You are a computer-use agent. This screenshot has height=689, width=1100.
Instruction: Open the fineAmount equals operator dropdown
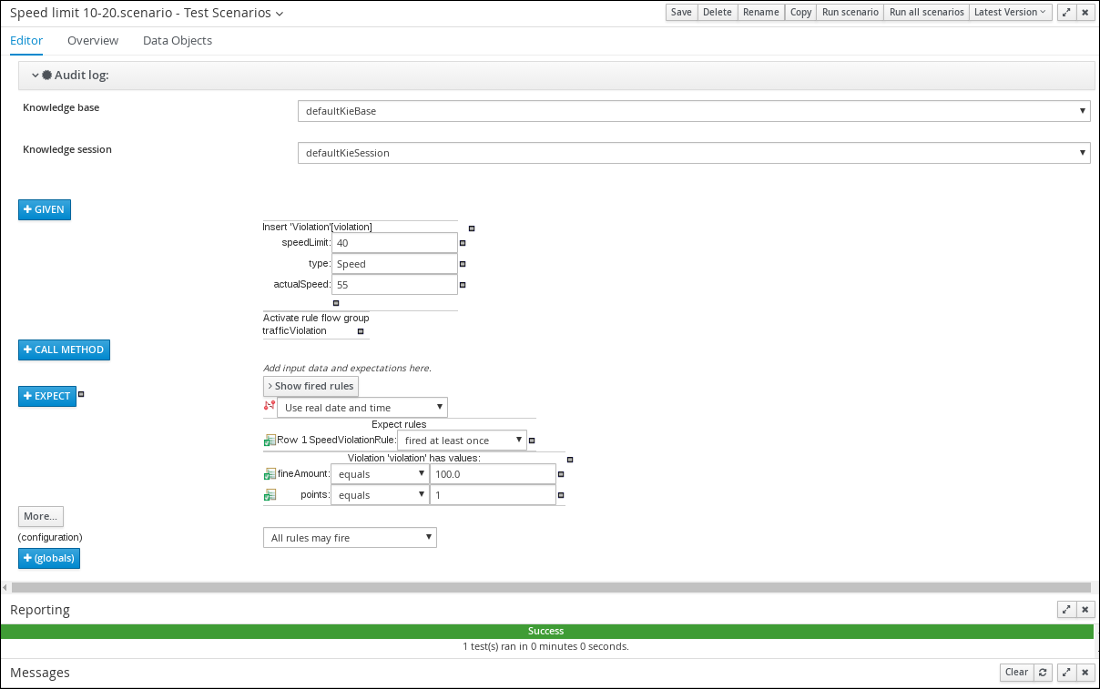coord(380,474)
